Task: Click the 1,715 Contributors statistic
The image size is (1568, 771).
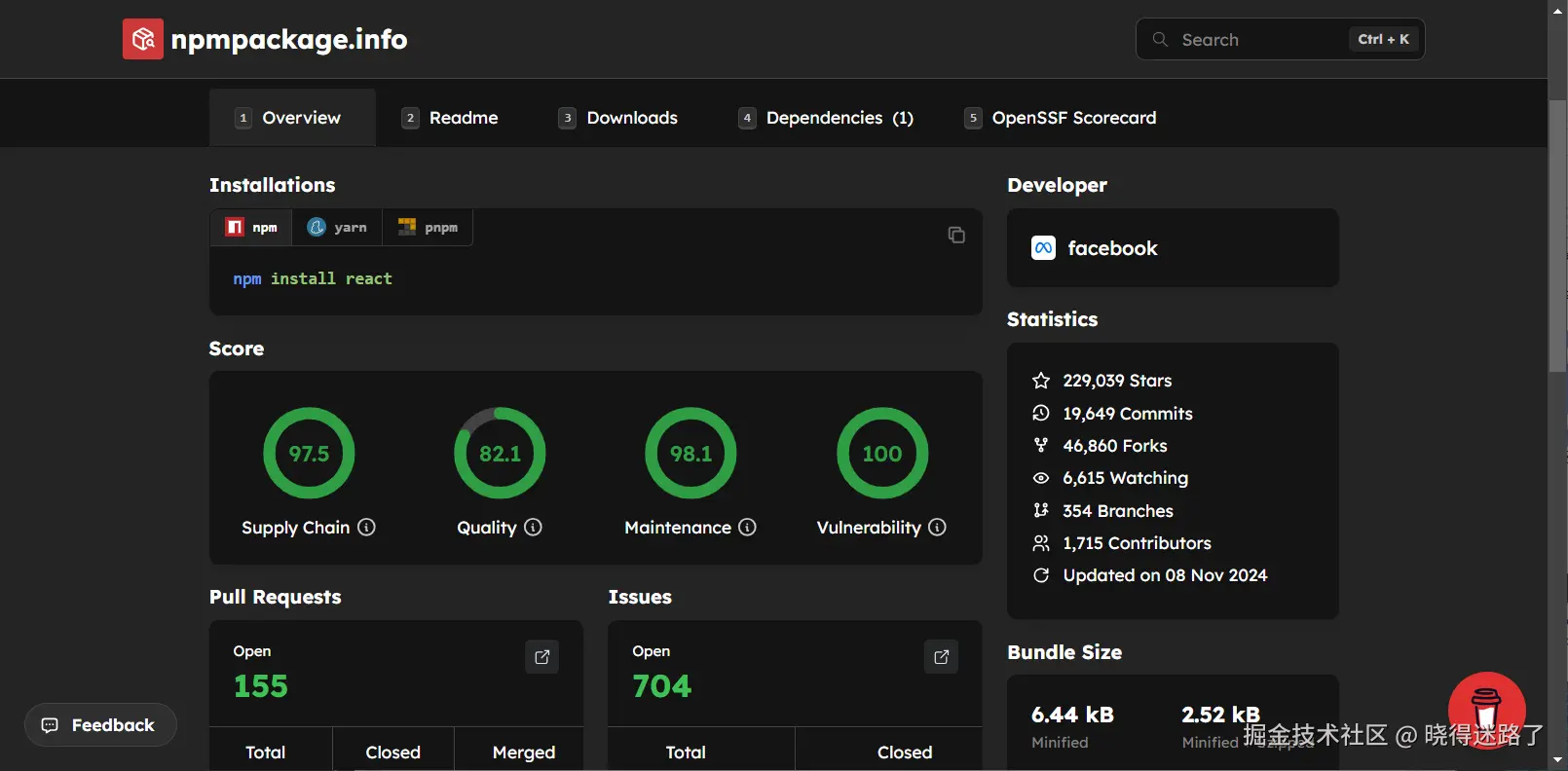Action: [1138, 542]
